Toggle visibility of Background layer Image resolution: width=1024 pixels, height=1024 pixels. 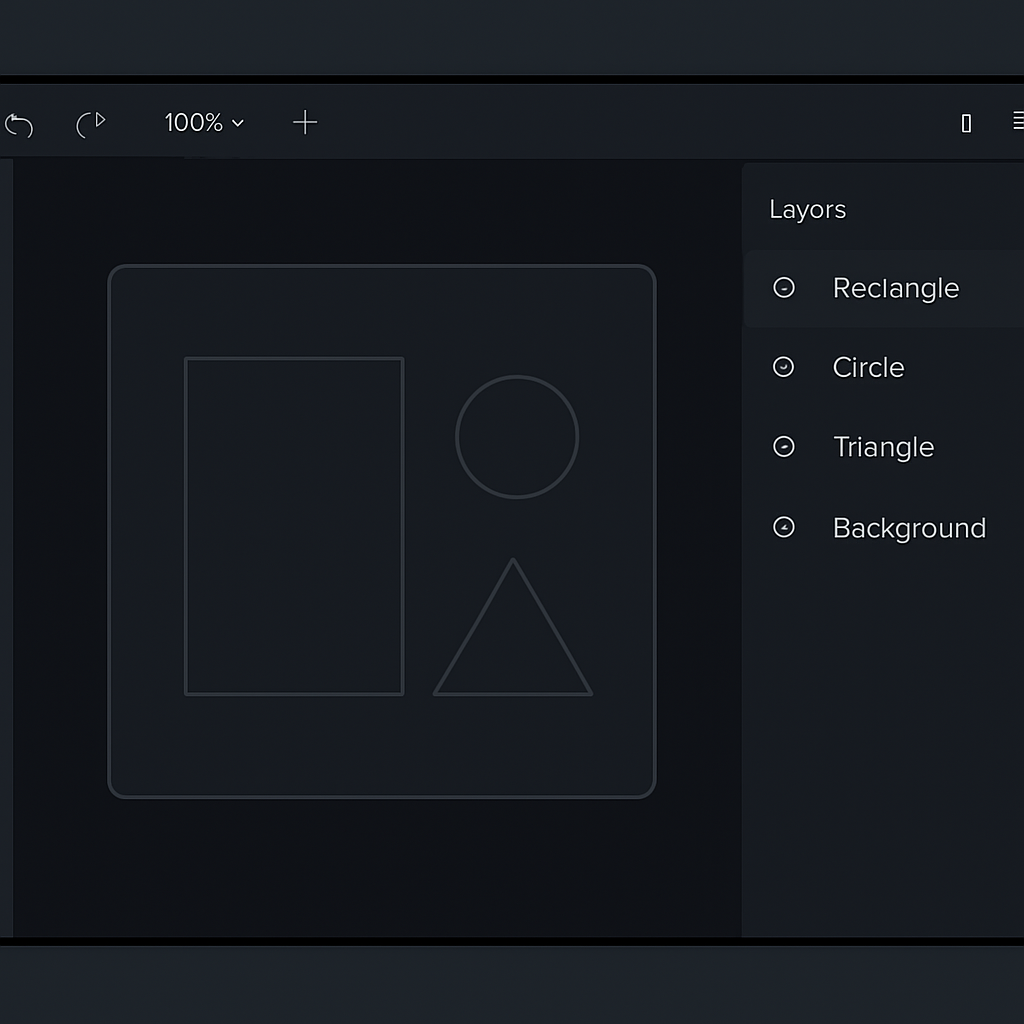point(784,527)
